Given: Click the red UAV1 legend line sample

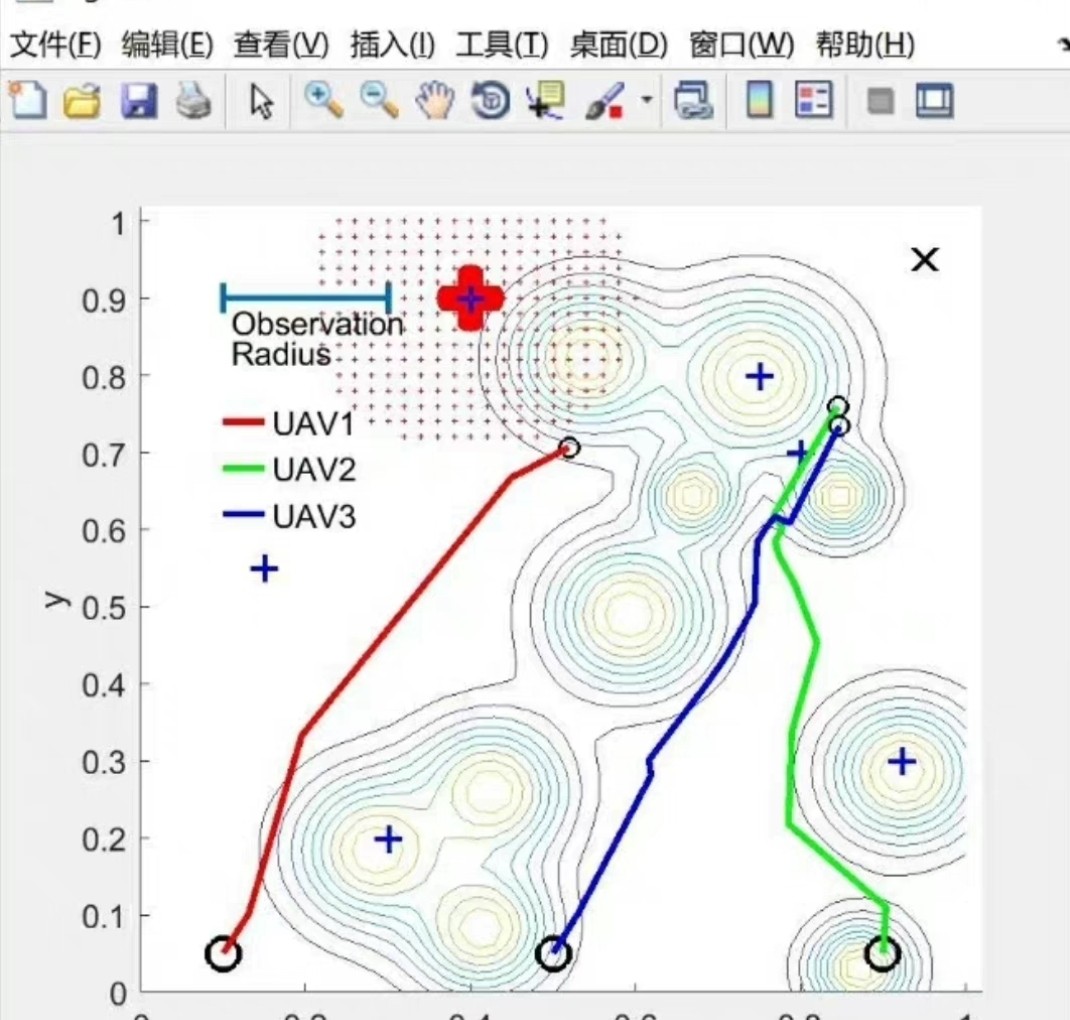Looking at the screenshot, I should [x=244, y=422].
